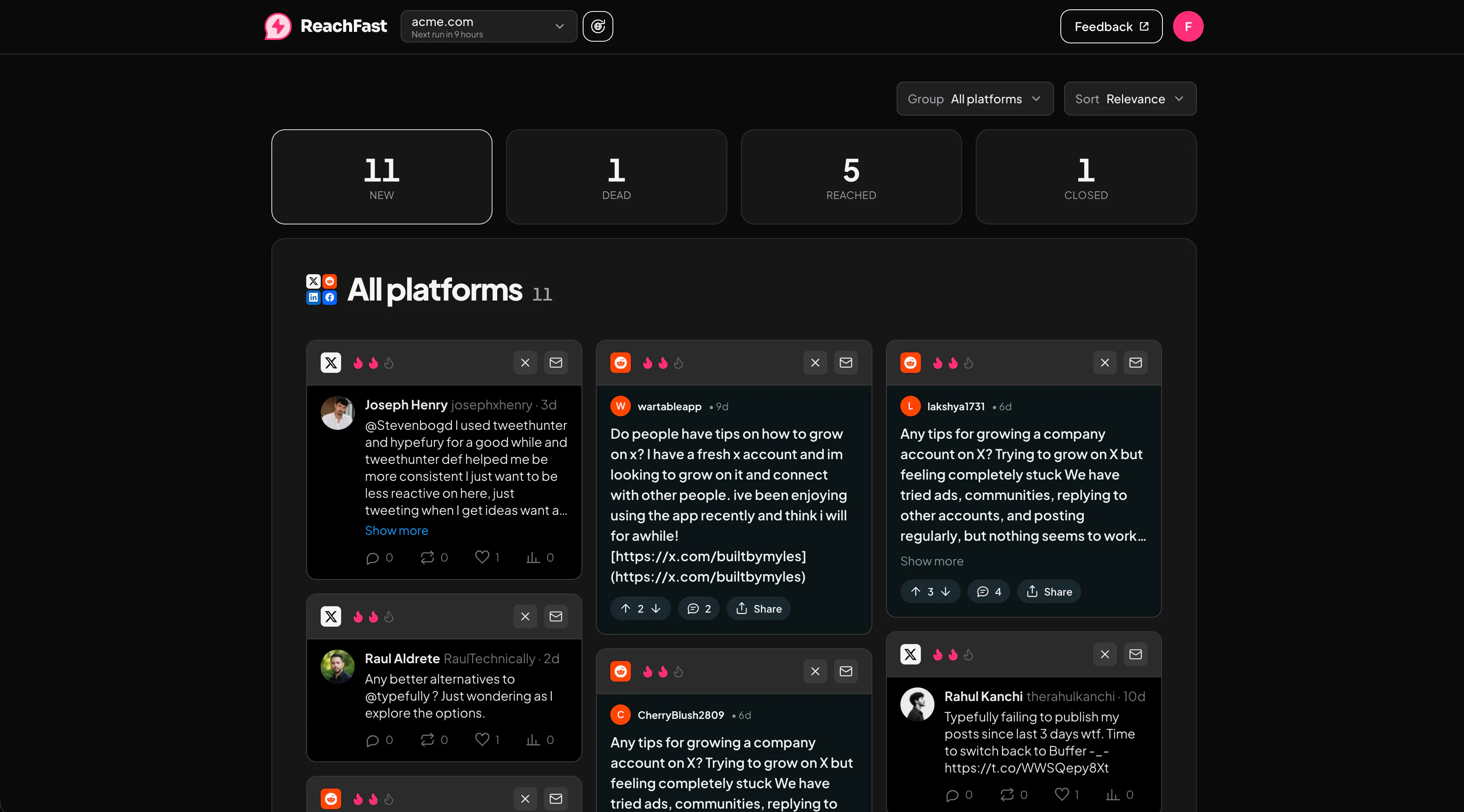Click the X platform icon on Rahul Kanchi card

911,655
